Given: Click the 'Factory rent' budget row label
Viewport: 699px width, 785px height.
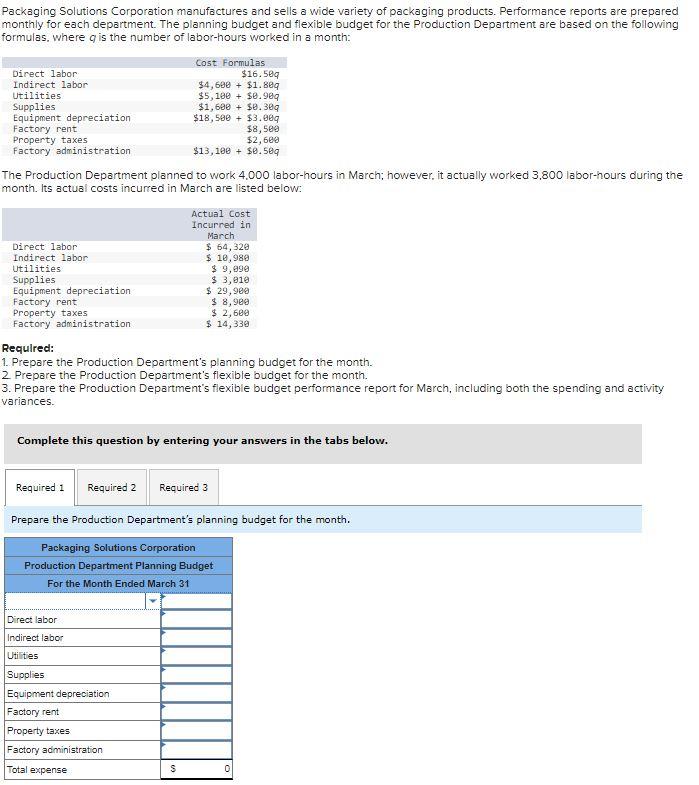Looking at the screenshot, I should (x=33, y=712).
